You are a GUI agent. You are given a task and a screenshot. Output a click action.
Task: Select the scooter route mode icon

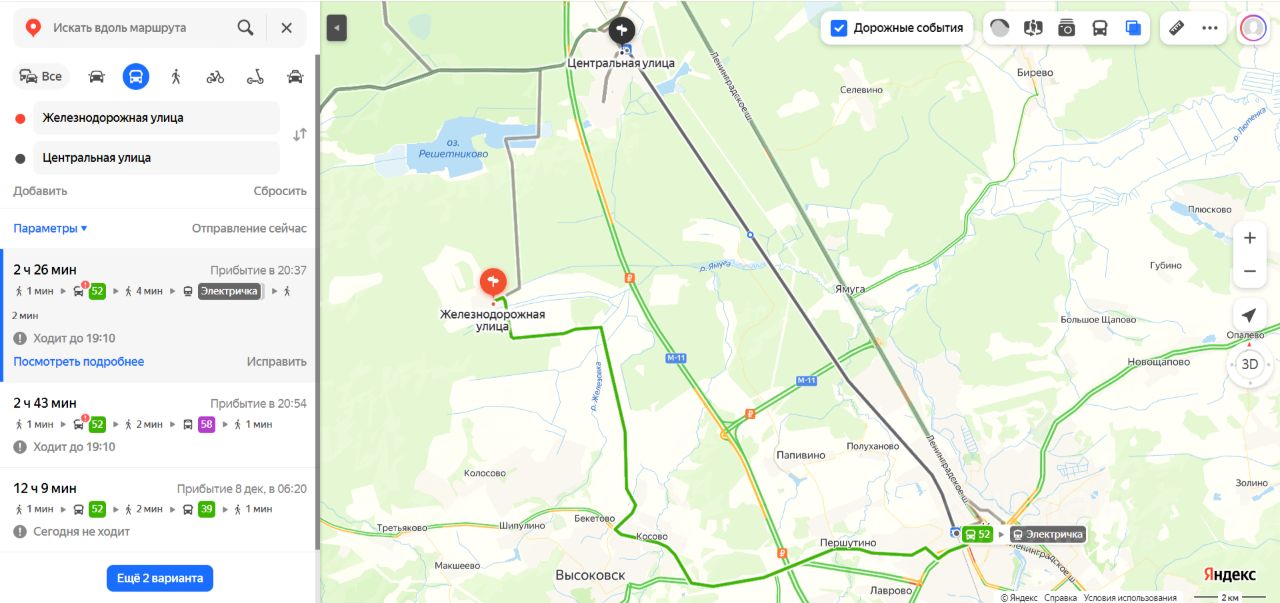point(255,77)
